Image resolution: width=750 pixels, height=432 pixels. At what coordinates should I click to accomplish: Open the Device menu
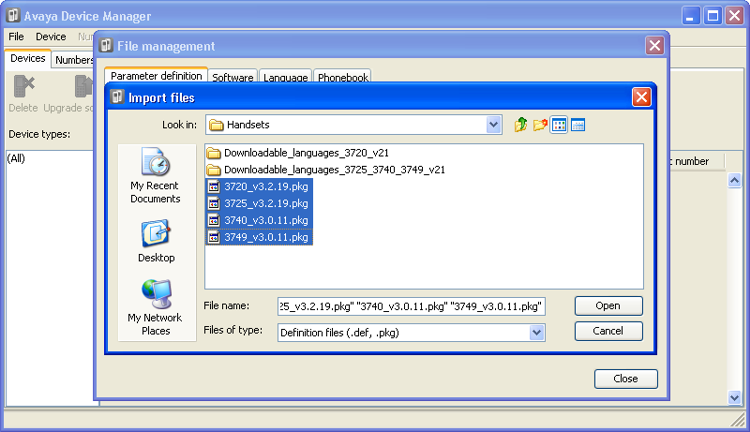pyautogui.click(x=51, y=37)
